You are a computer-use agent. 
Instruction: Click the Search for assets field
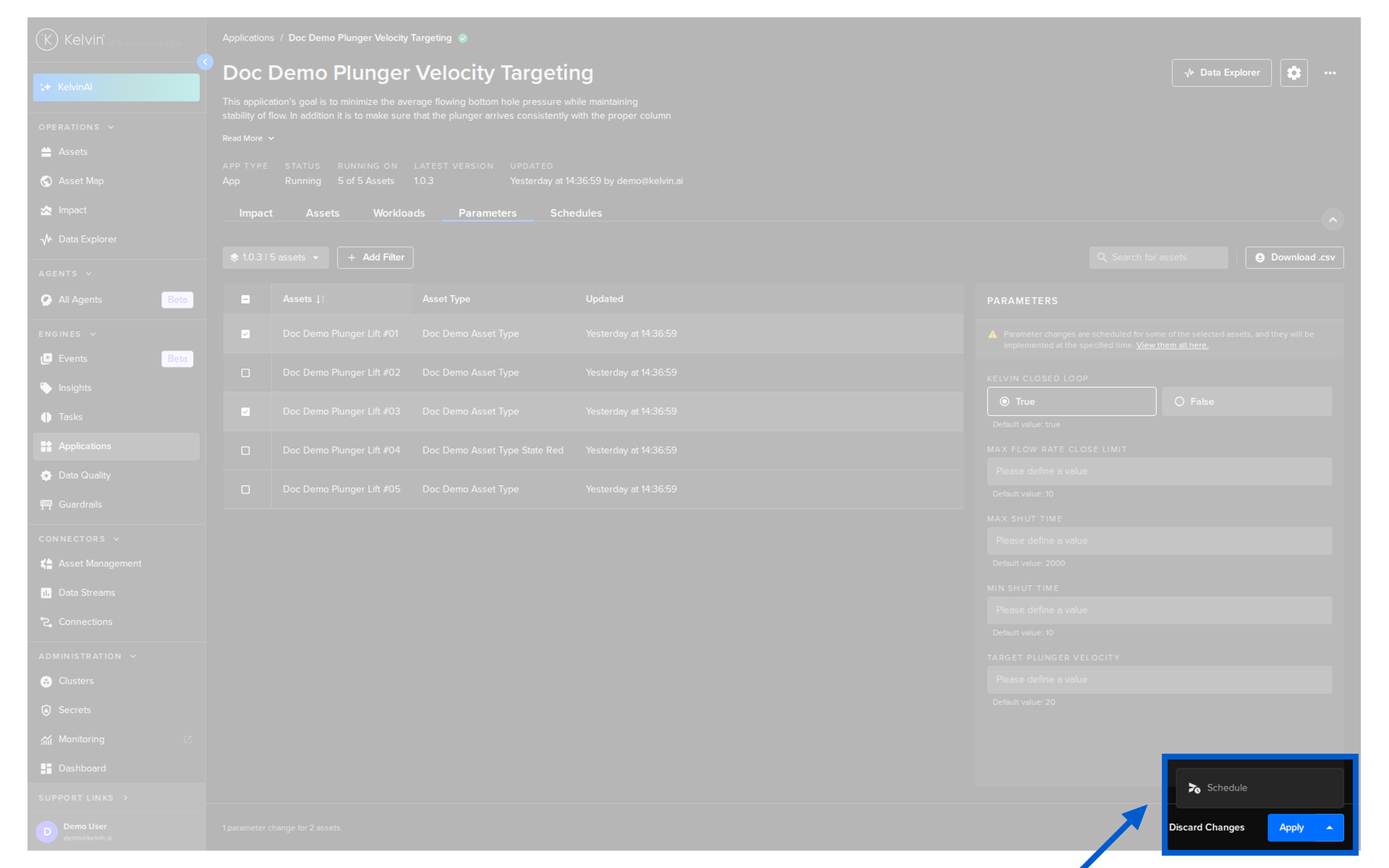(1158, 258)
